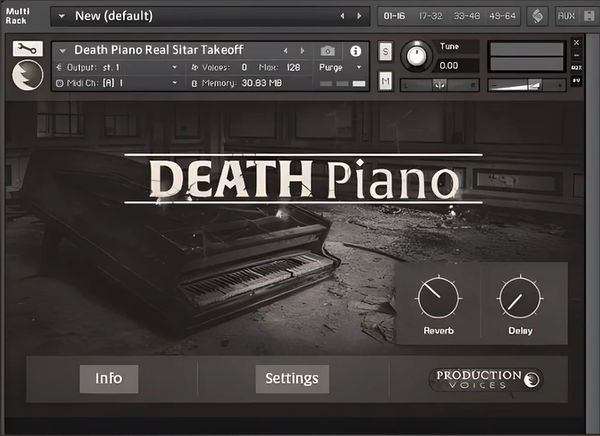Show the instrument info icon
This screenshot has width=600, height=436.
[x=355, y=51]
